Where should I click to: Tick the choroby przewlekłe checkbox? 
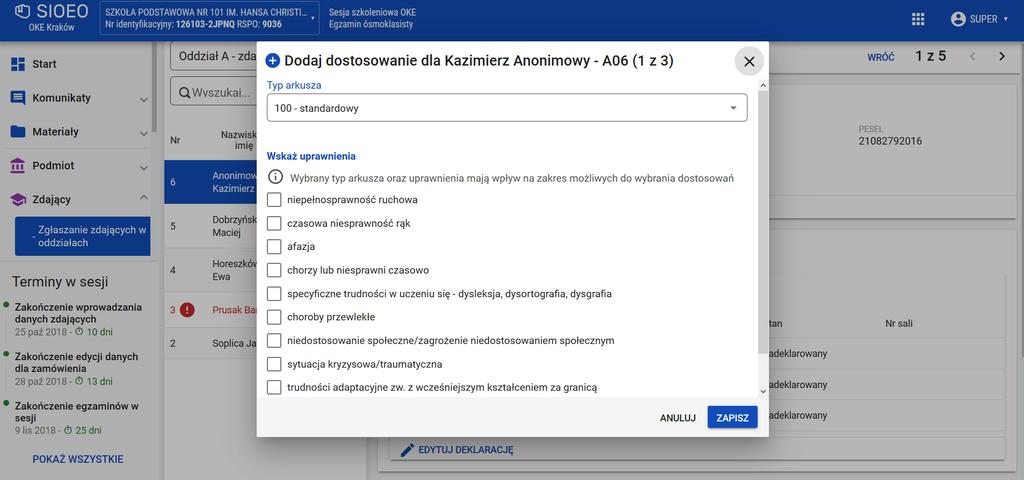pos(274,317)
